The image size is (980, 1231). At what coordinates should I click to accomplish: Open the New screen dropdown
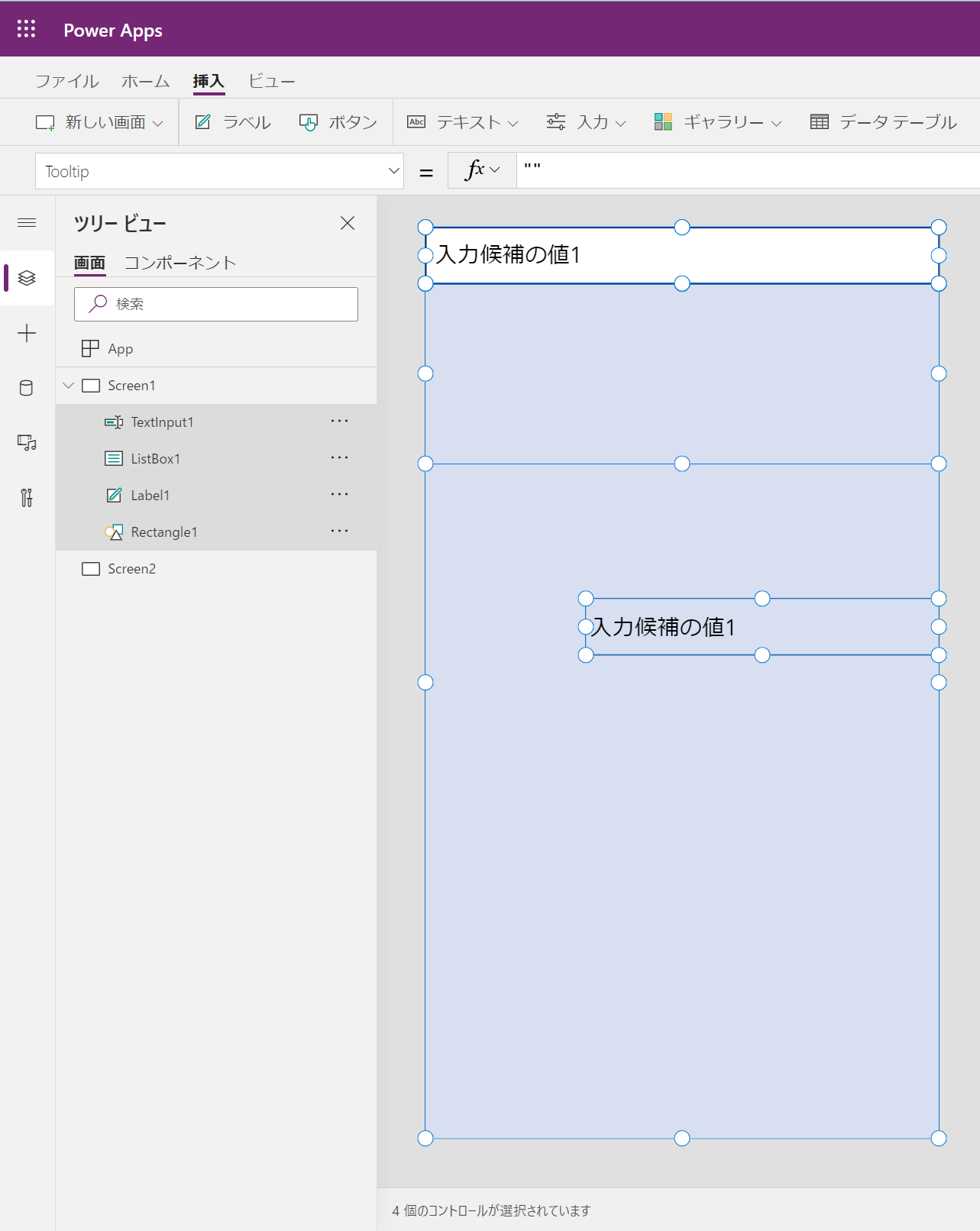[x=99, y=122]
